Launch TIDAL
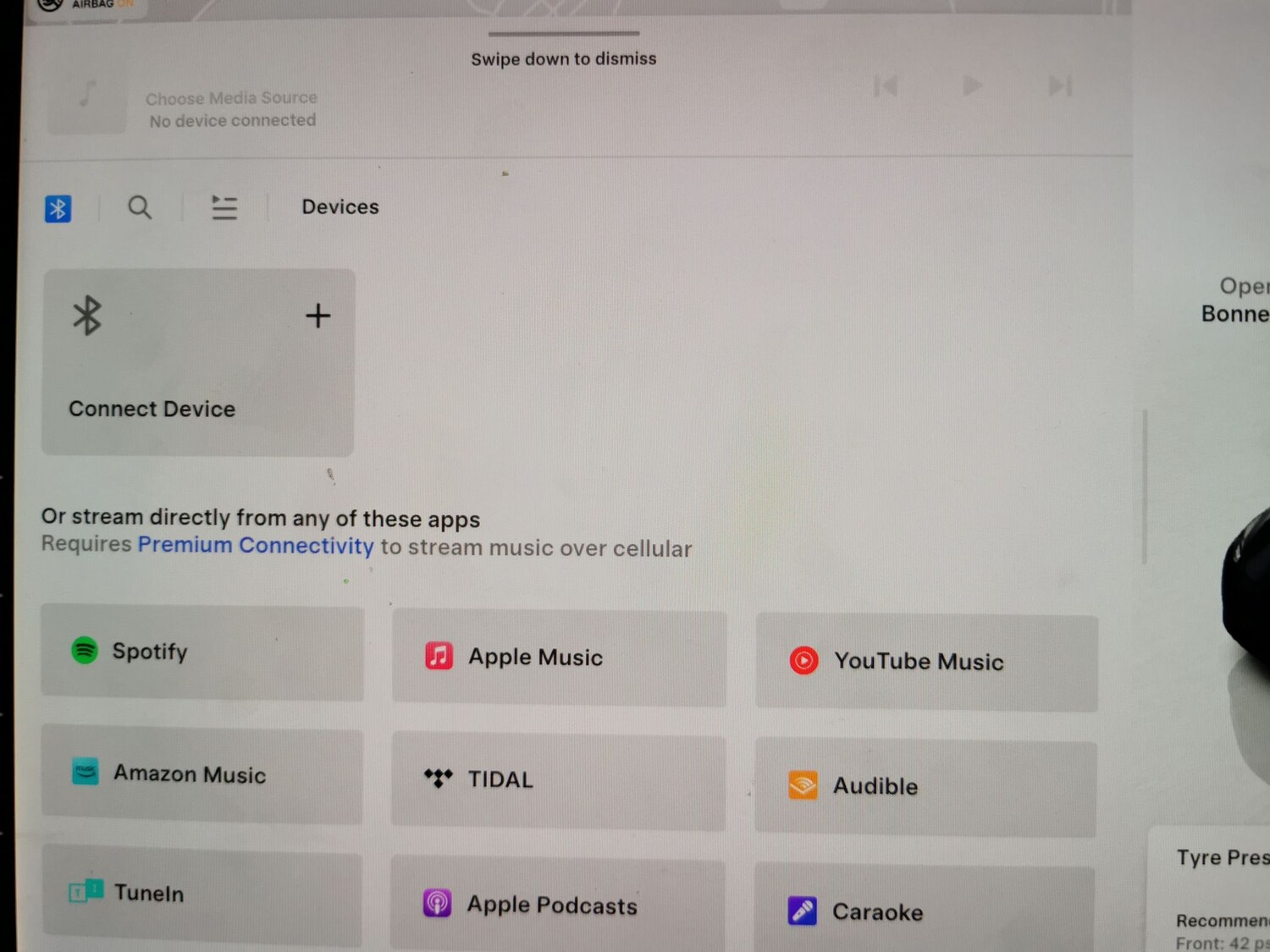Image resolution: width=1270 pixels, height=952 pixels. pyautogui.click(x=559, y=781)
